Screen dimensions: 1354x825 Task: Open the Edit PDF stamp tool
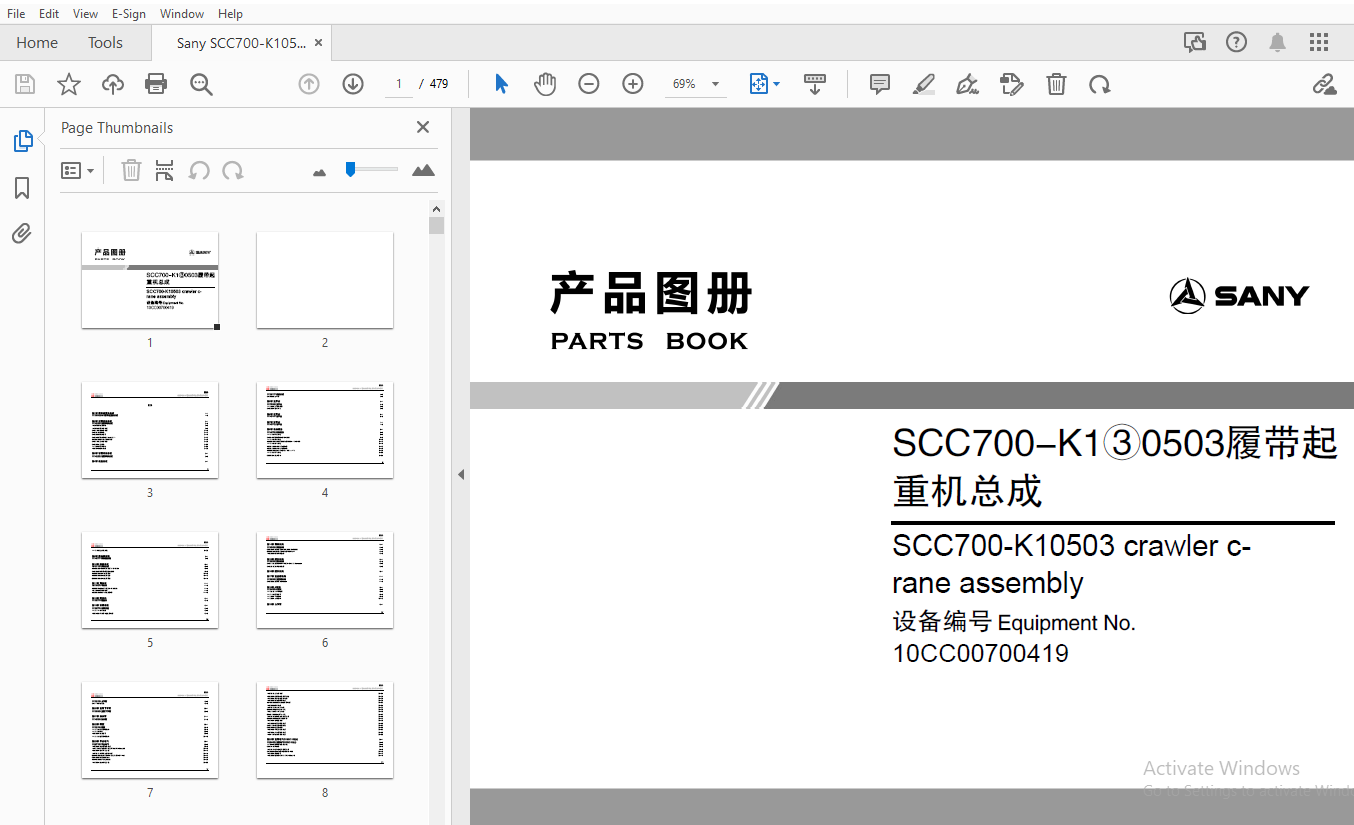click(x=1012, y=84)
